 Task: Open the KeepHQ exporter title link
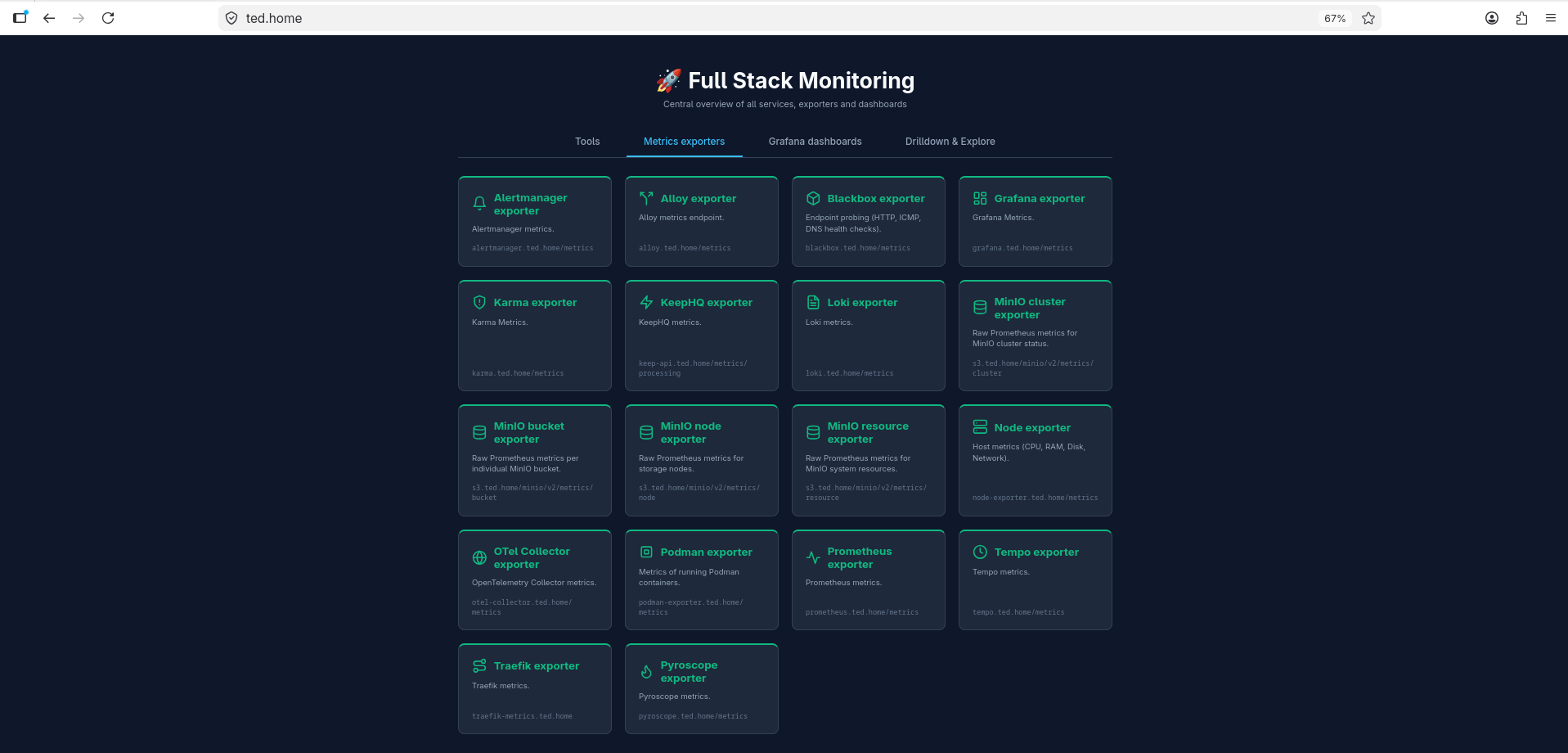click(x=707, y=302)
